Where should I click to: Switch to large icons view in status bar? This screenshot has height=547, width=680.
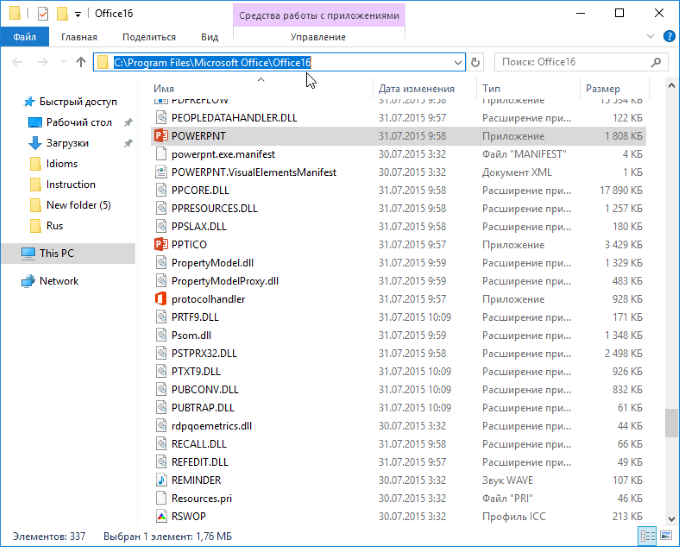pos(666,536)
